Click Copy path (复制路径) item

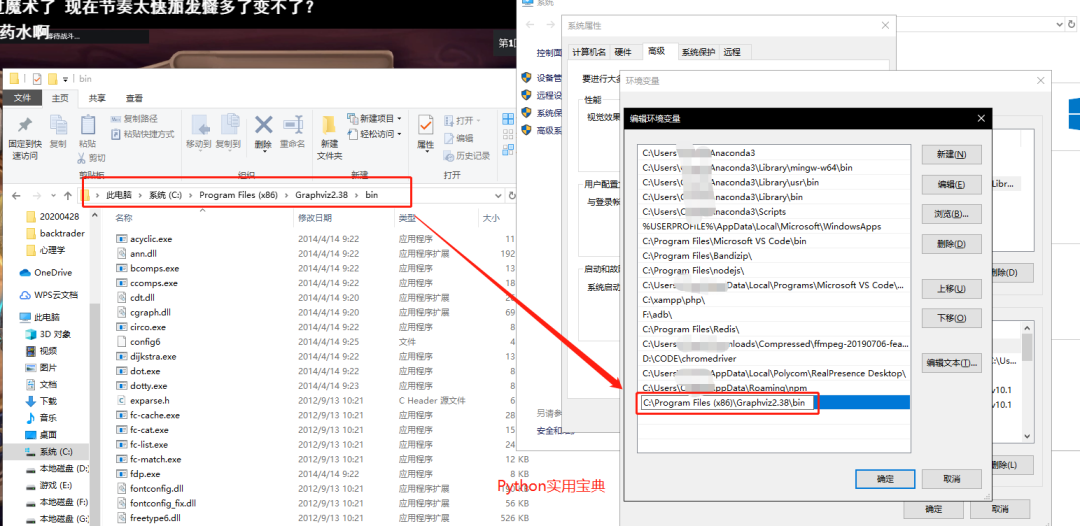[x=134, y=118]
